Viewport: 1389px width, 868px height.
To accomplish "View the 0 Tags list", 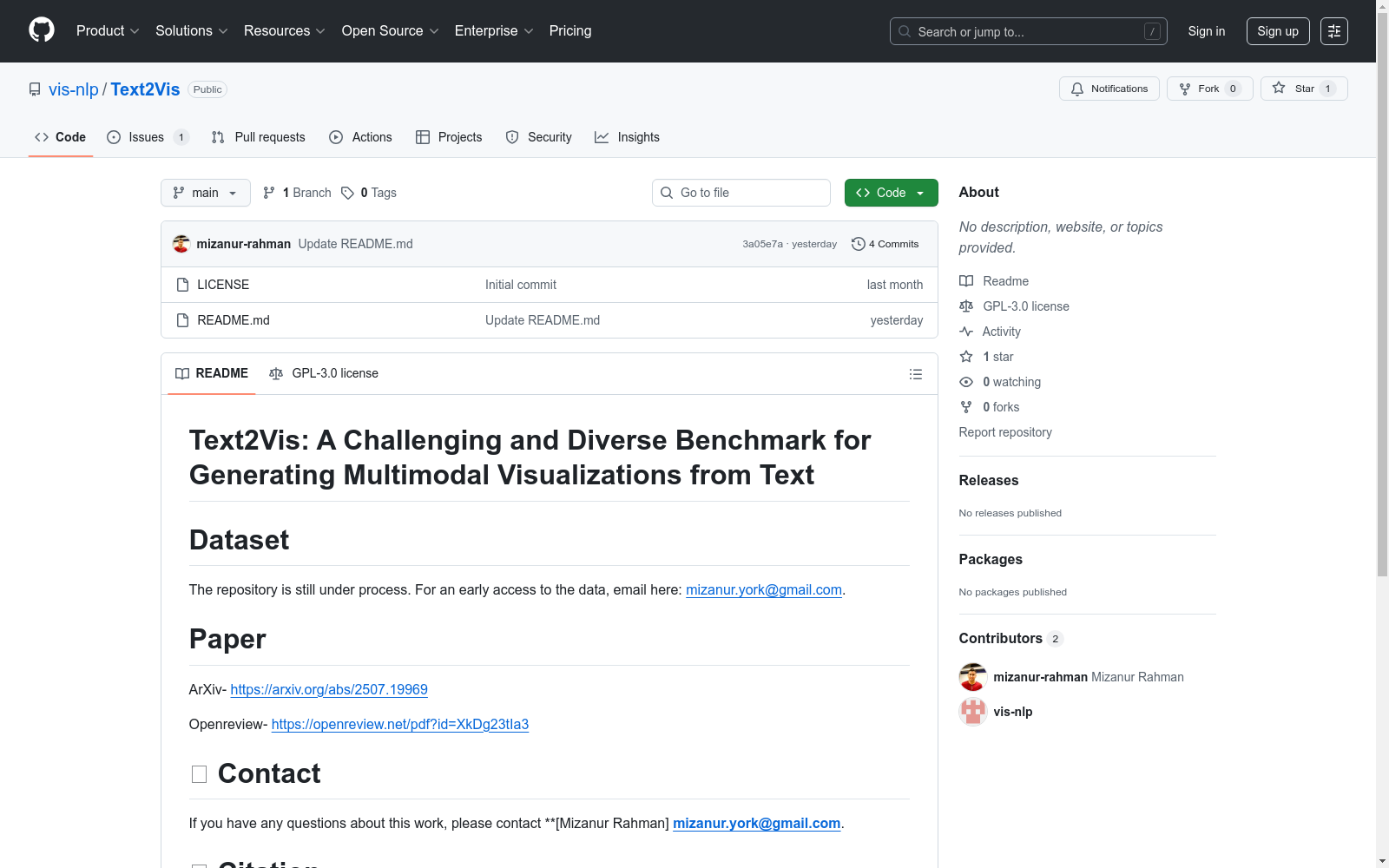I will coord(369,193).
